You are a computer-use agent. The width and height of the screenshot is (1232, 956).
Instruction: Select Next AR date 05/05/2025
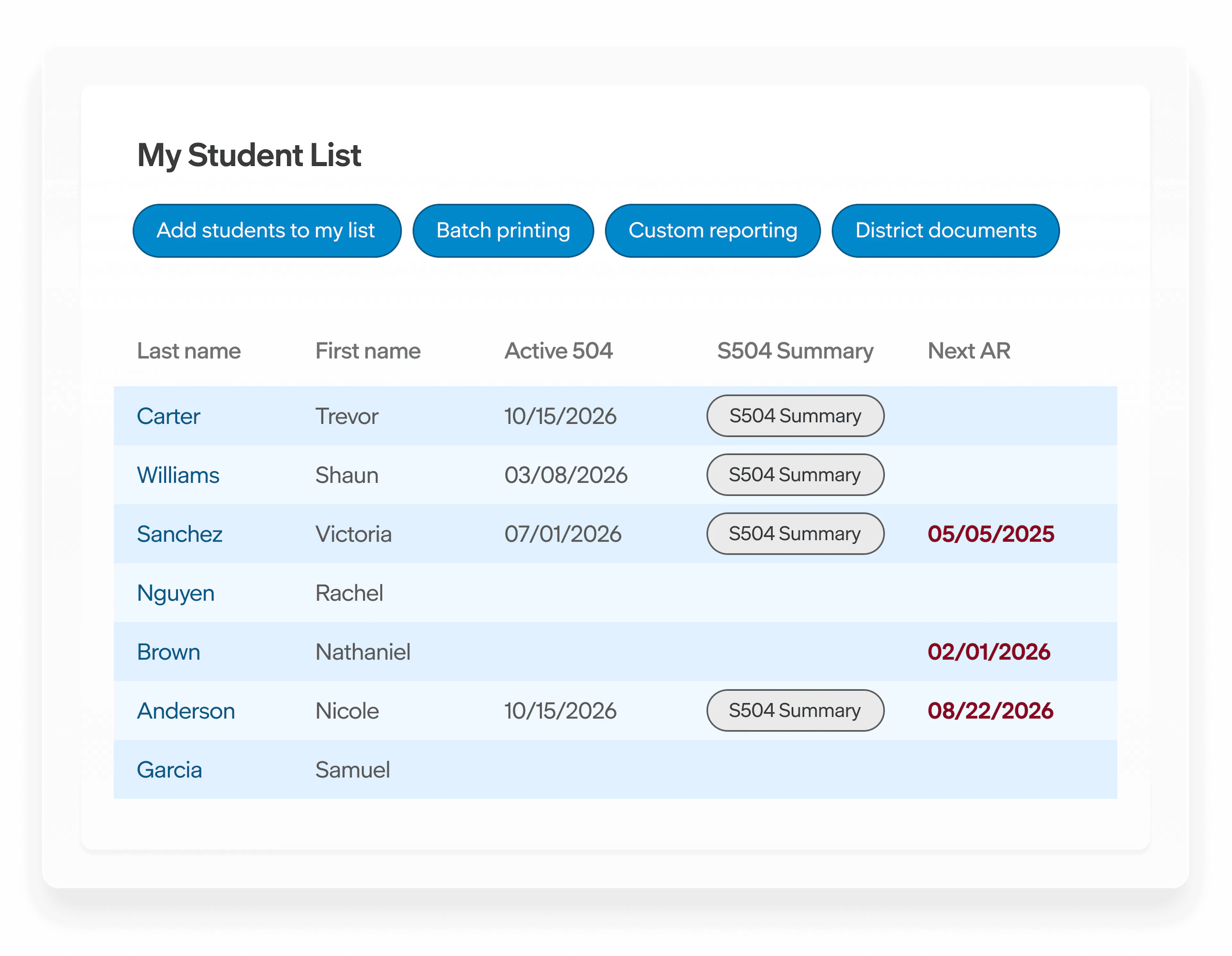[990, 534]
